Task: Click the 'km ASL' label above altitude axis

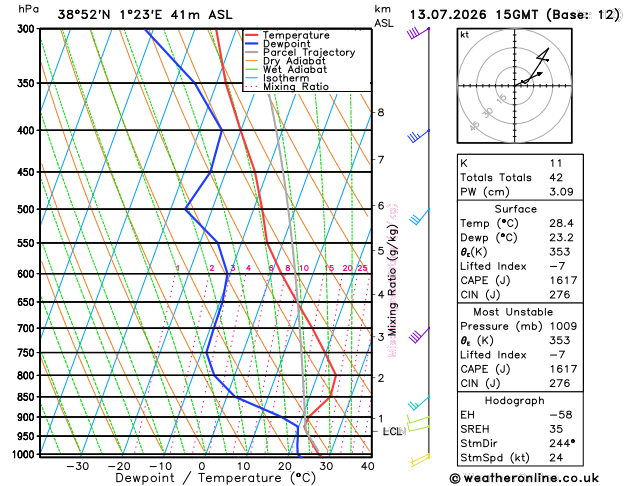Action: (x=383, y=16)
